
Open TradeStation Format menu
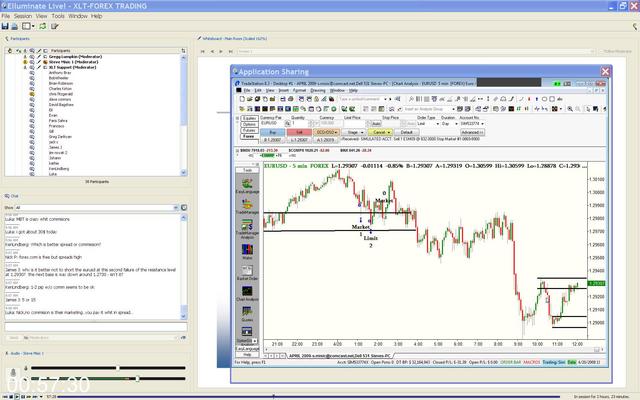click(299, 90)
